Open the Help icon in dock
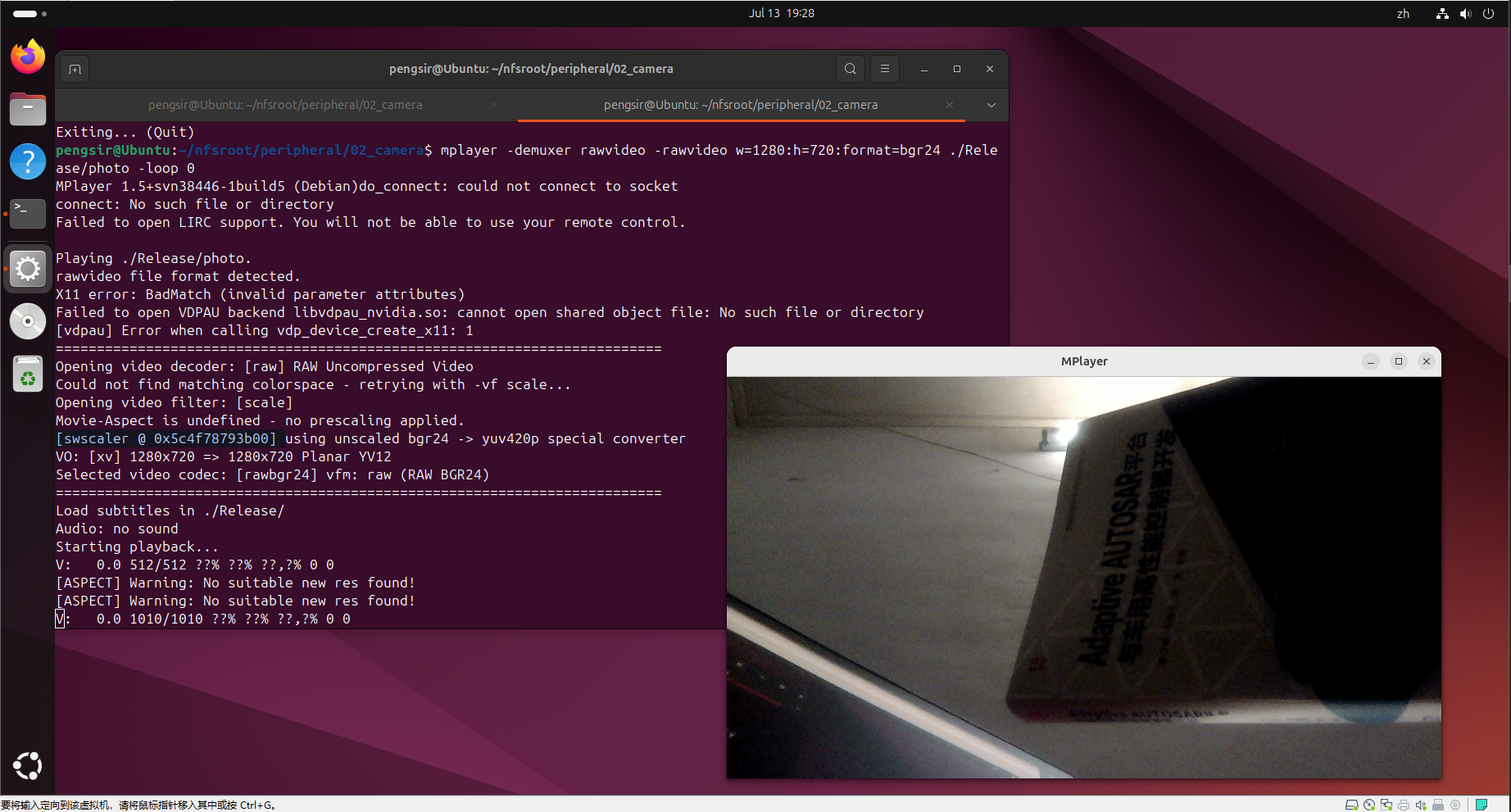Viewport: 1511px width, 812px height. coord(28,161)
